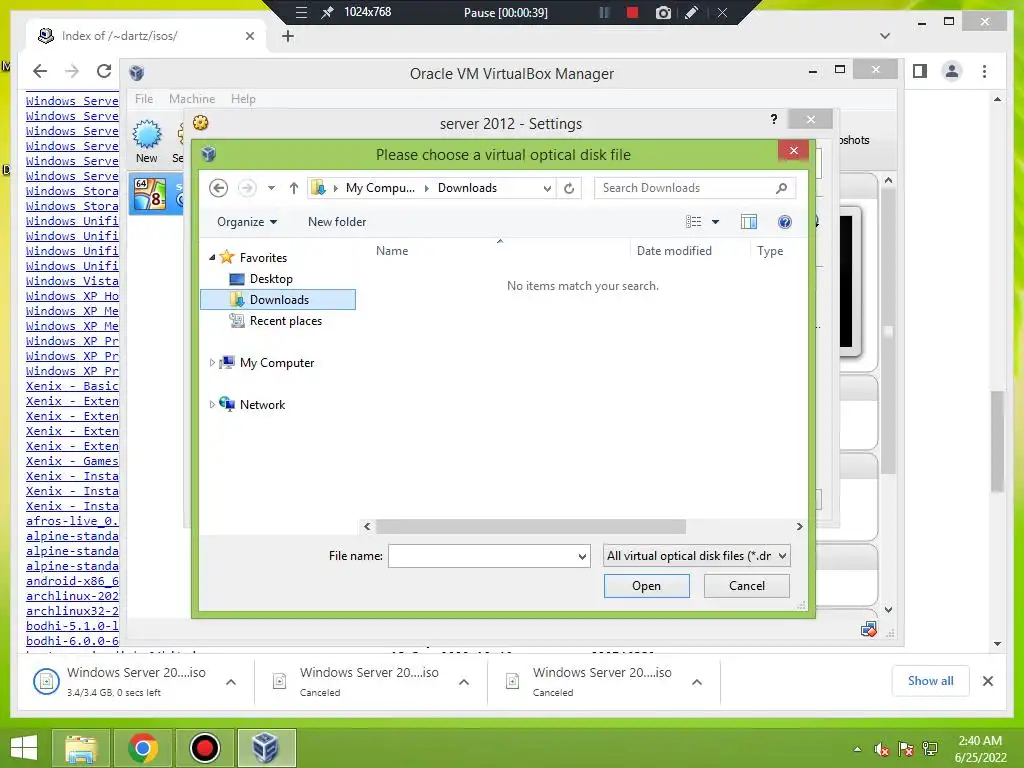
Task: Click the search magnifier icon
Action: point(781,188)
